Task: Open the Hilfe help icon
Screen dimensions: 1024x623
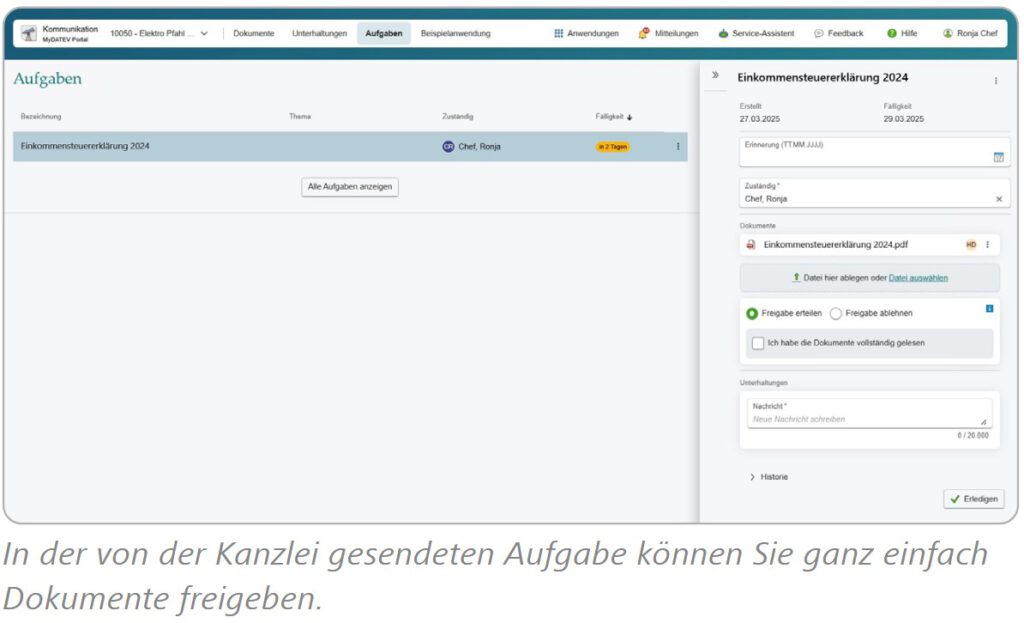Action: 890,33
